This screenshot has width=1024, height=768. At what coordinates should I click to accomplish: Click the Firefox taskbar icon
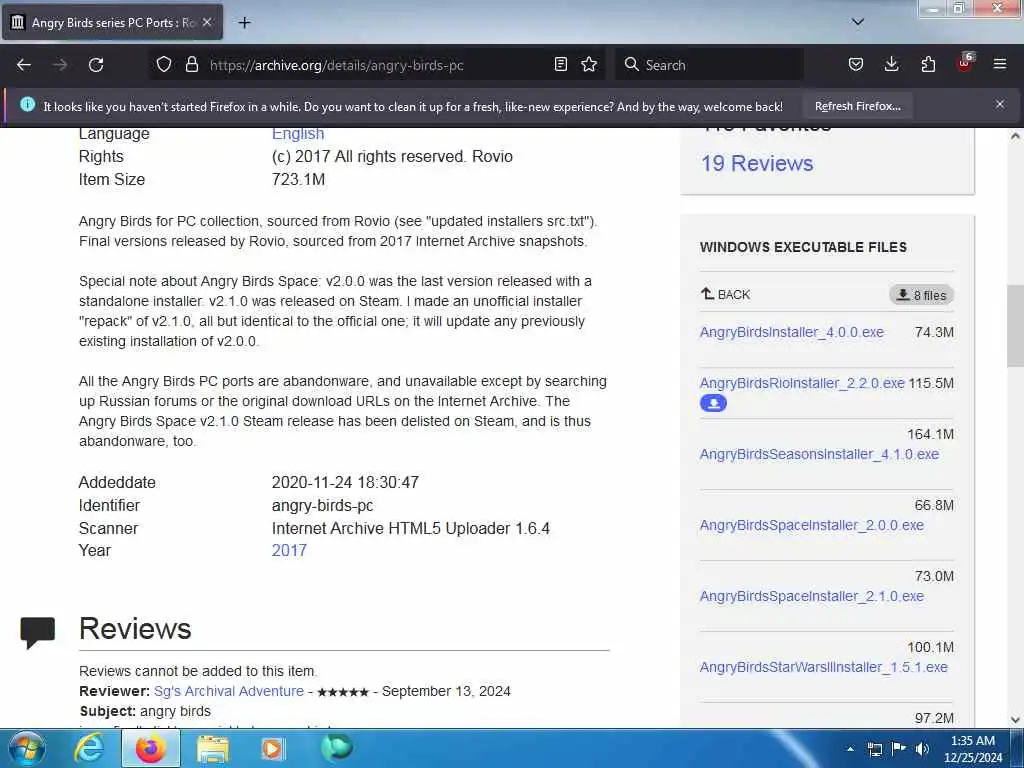tap(150, 748)
